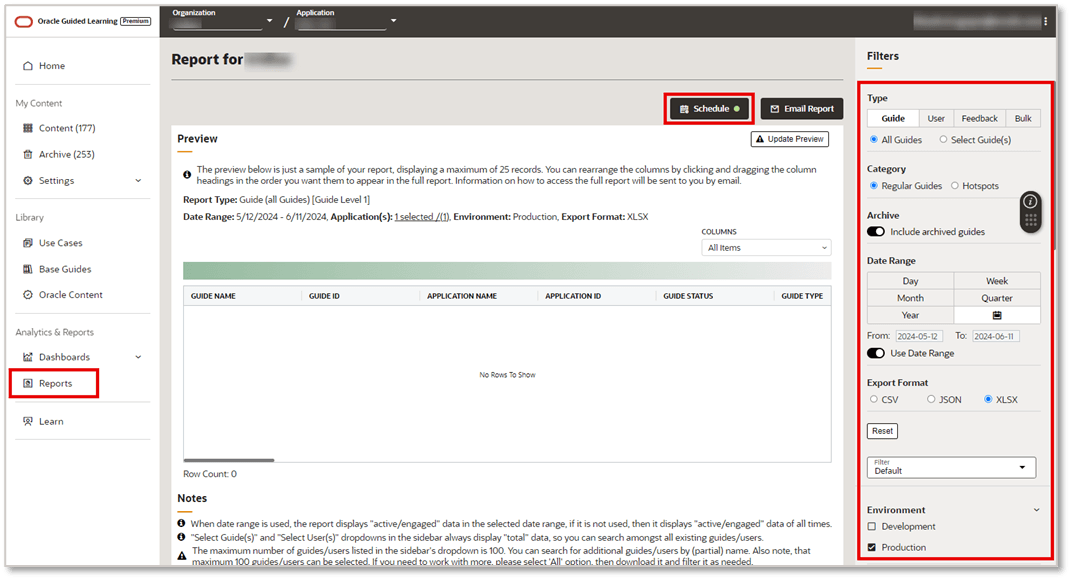Image resolution: width=1071 pixels, height=580 pixels.
Task: Click the From date field
Action: click(919, 336)
